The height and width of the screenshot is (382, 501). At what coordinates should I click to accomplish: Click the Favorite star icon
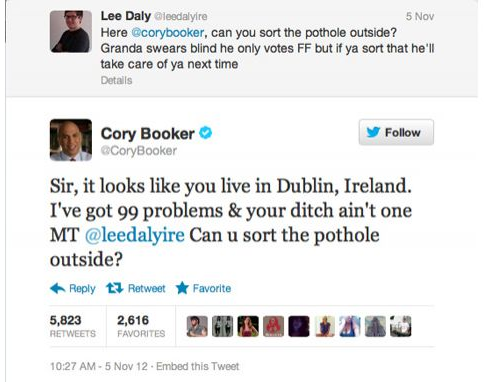pyautogui.click(x=182, y=288)
